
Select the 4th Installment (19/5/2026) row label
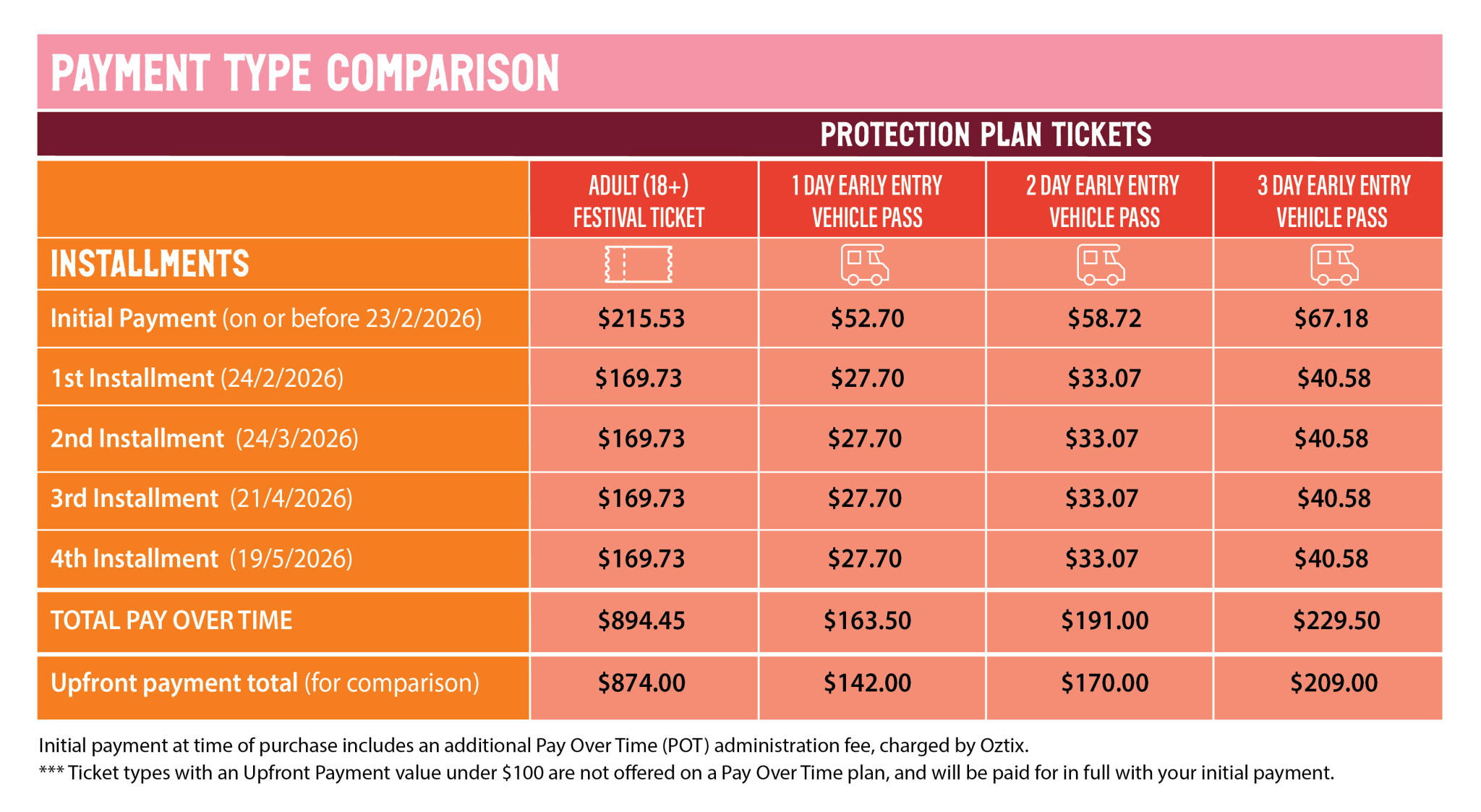(201, 558)
